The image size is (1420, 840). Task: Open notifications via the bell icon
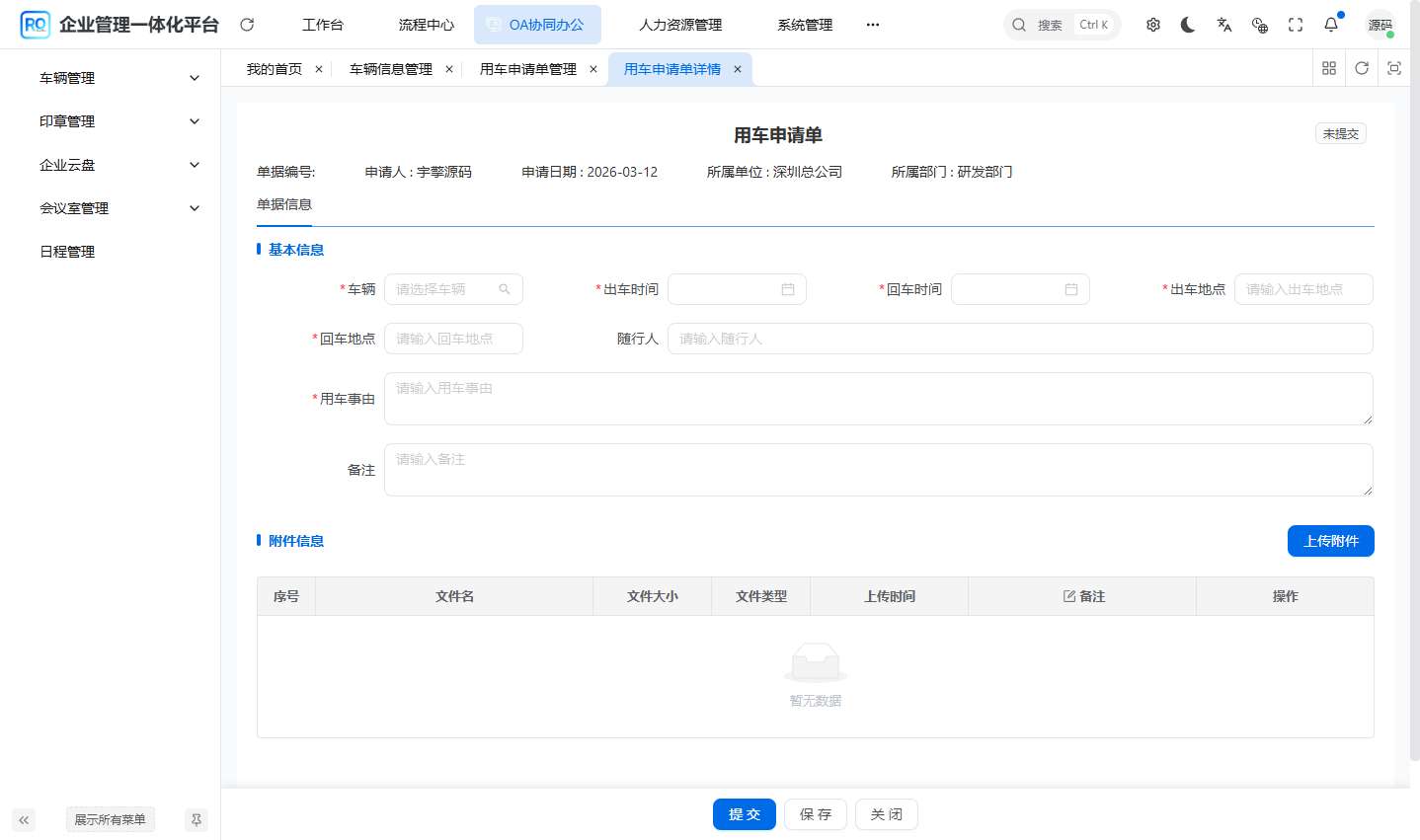pyautogui.click(x=1330, y=24)
